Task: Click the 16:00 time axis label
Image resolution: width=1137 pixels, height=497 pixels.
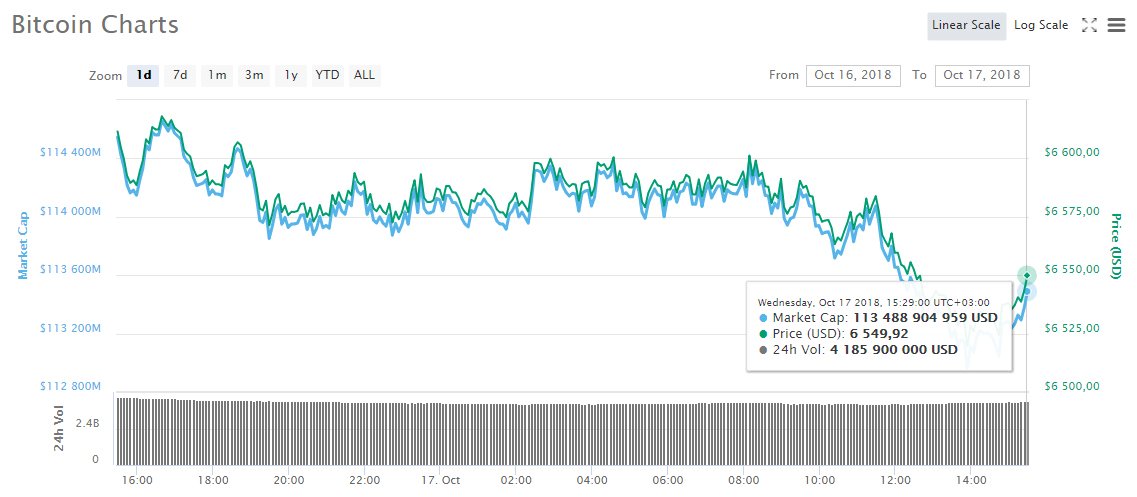Action: click(x=137, y=480)
